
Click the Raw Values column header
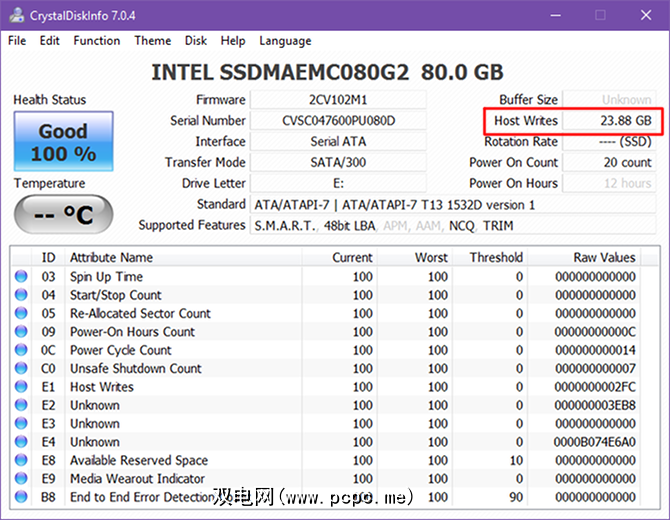tap(604, 257)
